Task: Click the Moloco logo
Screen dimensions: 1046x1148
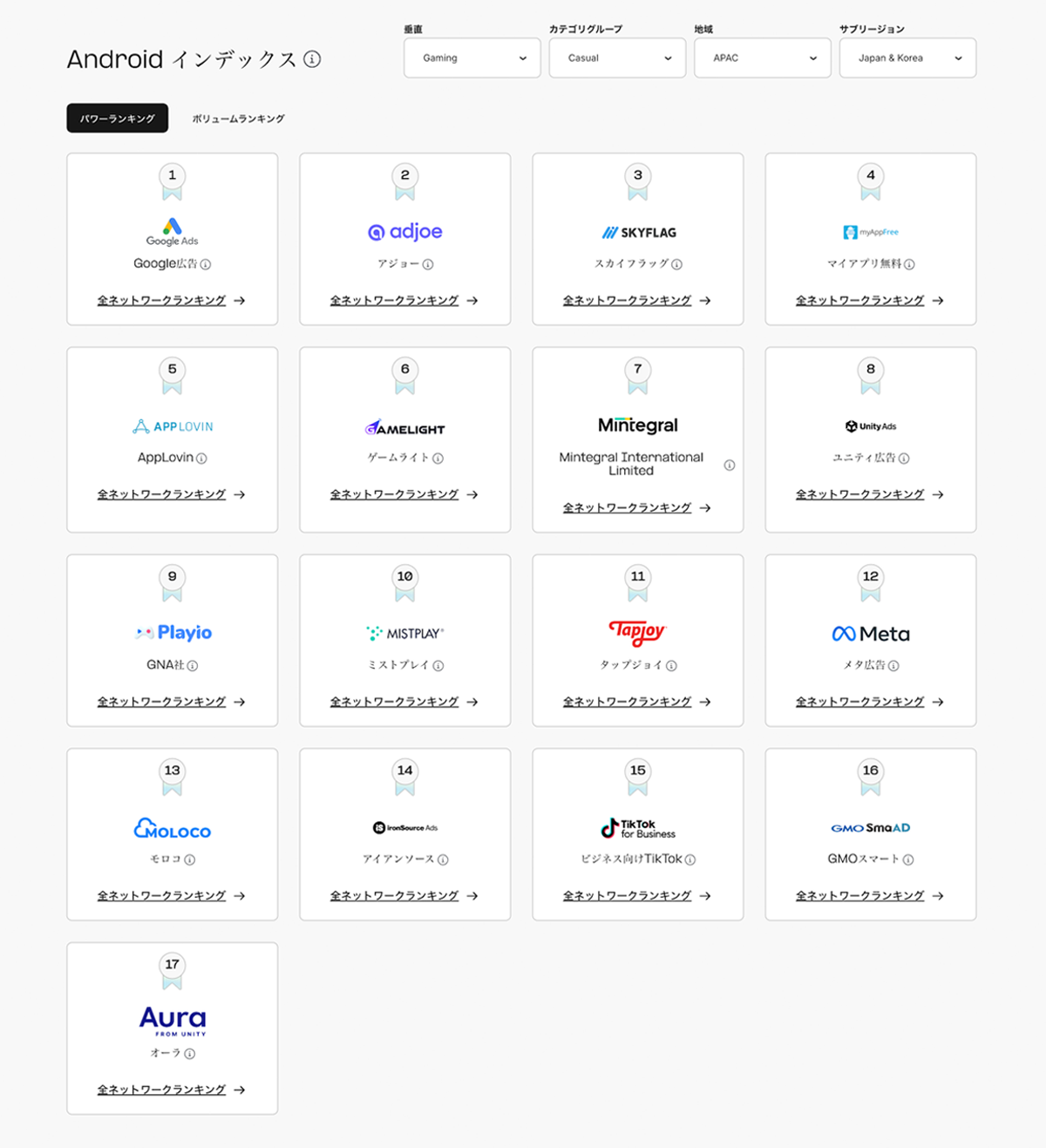Action: [172, 828]
